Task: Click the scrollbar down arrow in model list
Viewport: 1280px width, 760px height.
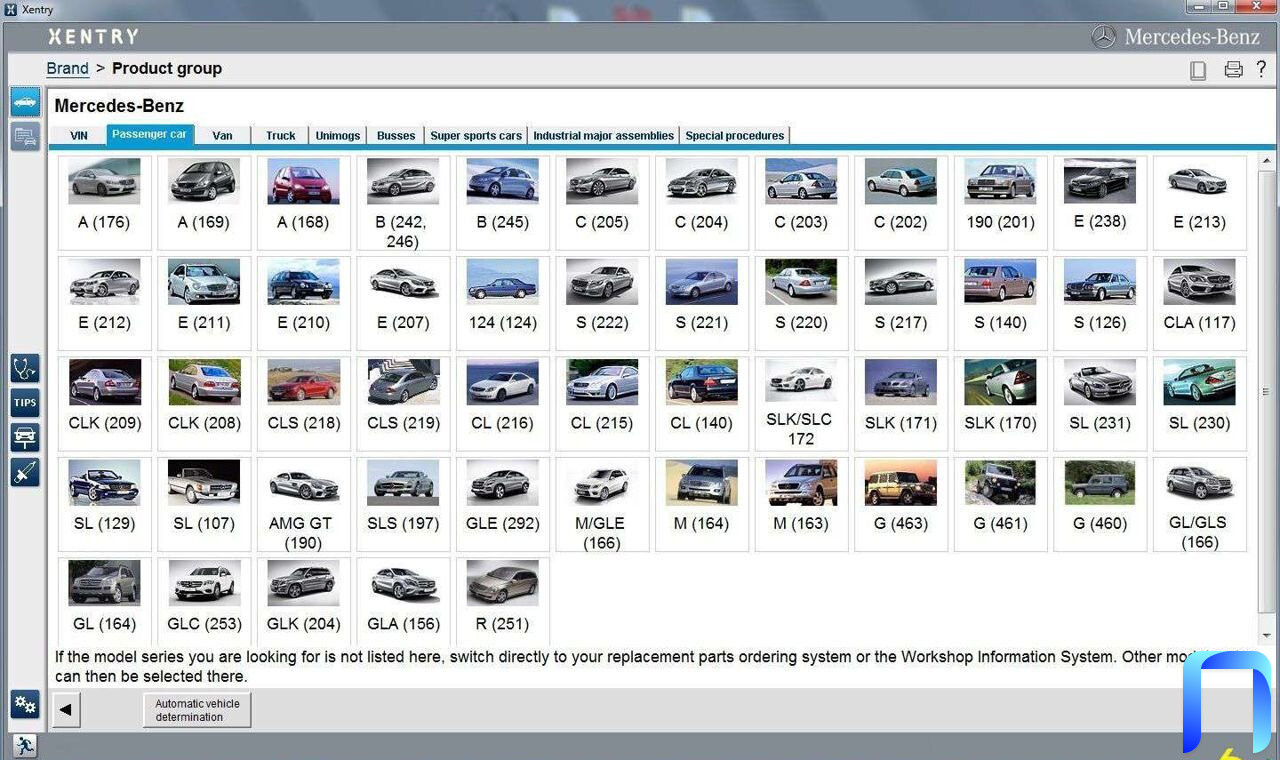Action: coord(1266,636)
